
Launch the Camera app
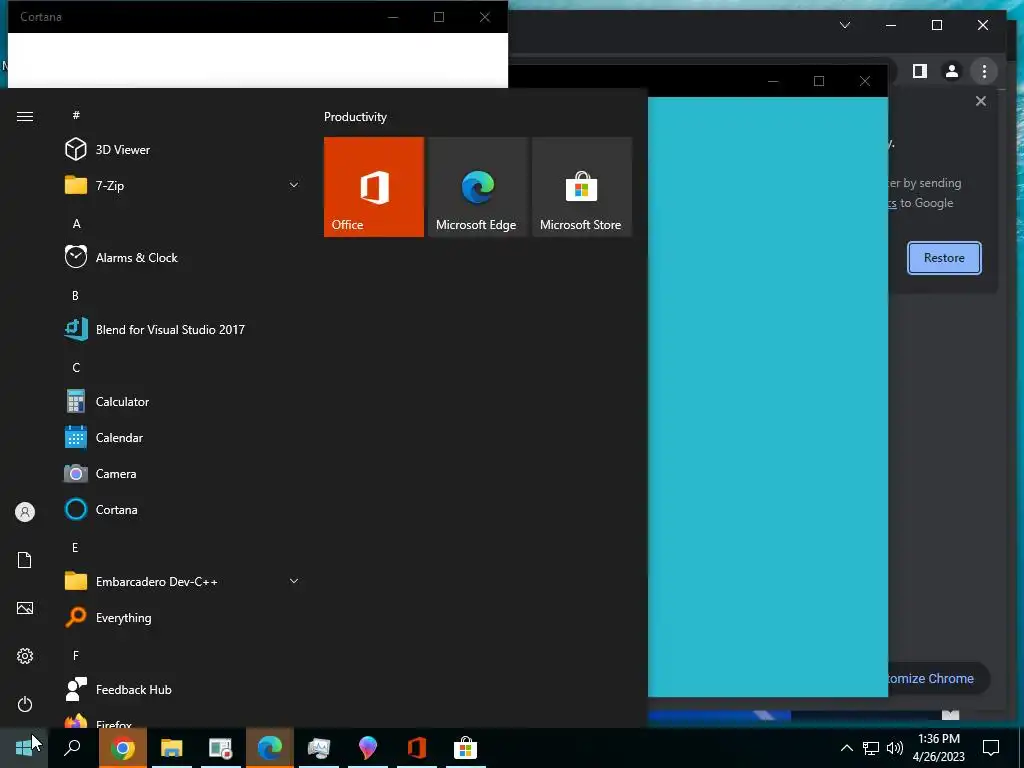click(183, 473)
